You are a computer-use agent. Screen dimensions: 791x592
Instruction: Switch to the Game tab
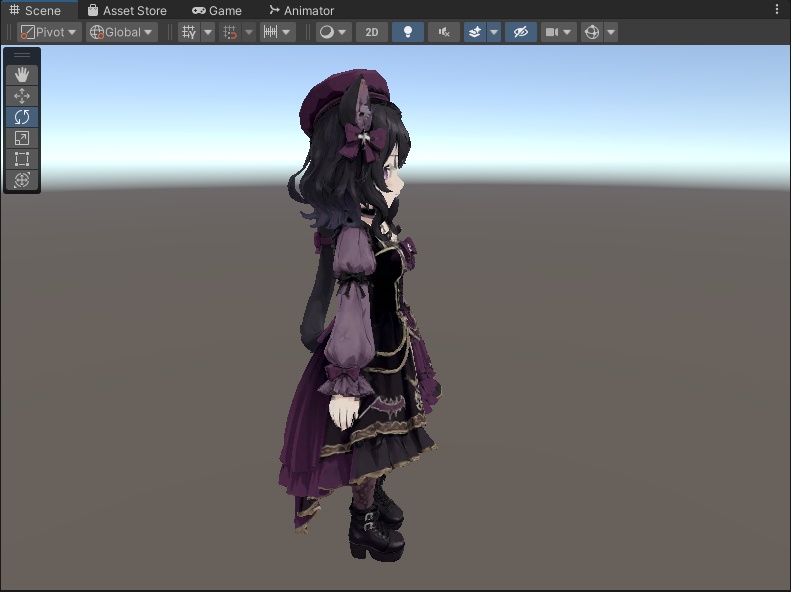click(x=217, y=10)
